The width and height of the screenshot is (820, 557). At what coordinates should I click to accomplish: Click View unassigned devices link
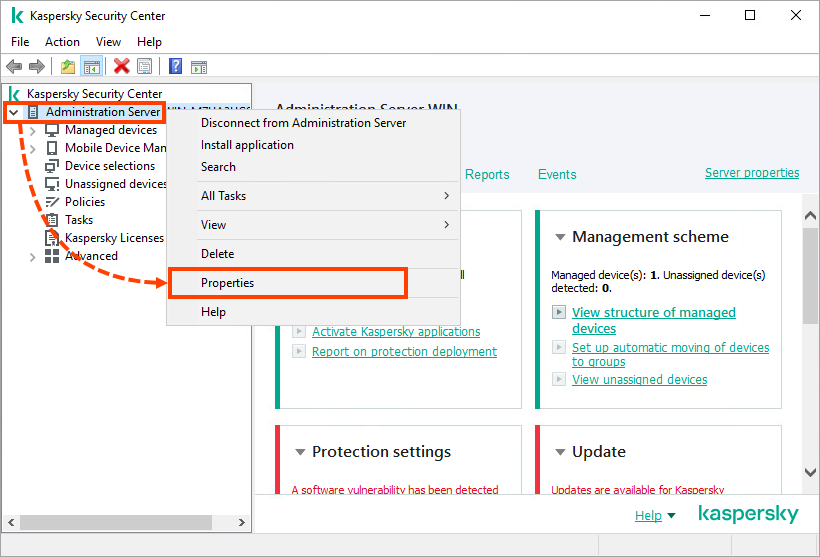tap(639, 380)
